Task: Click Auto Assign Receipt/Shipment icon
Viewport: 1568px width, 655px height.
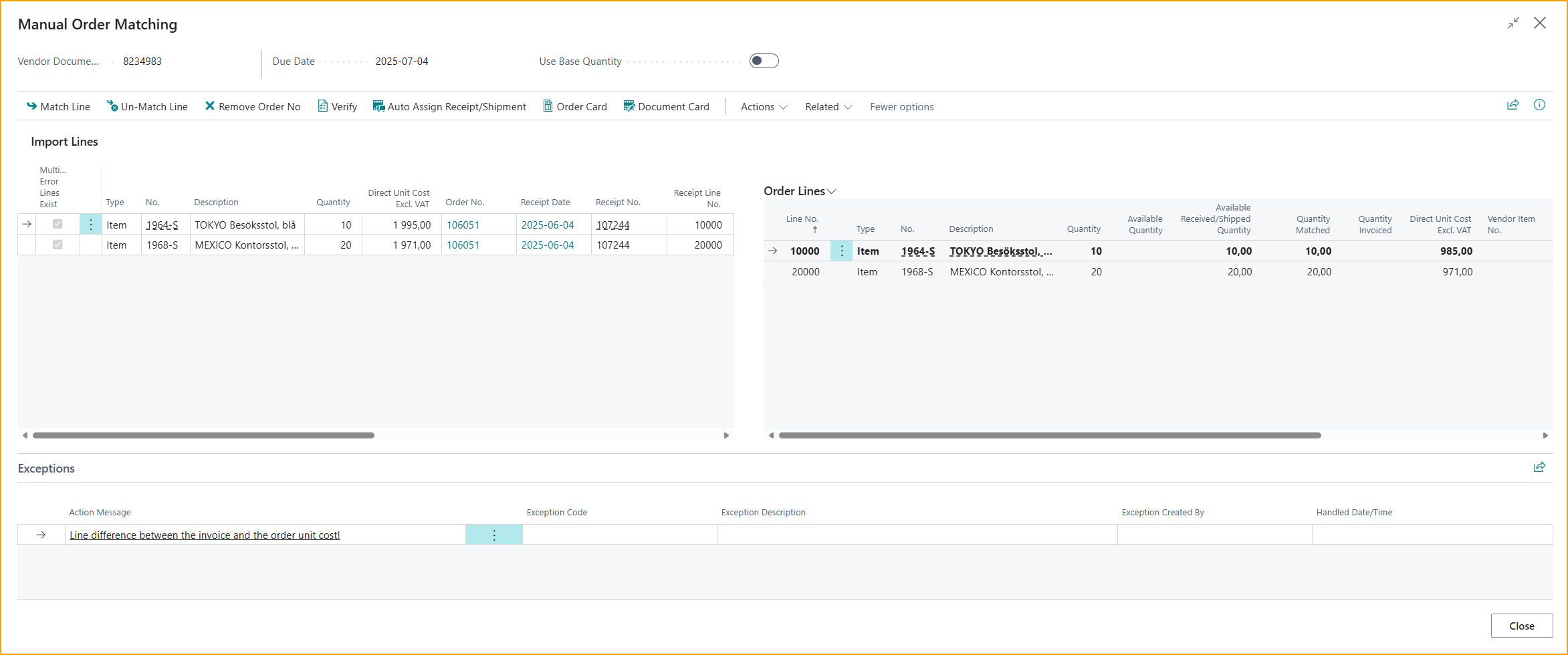Action: pos(378,106)
